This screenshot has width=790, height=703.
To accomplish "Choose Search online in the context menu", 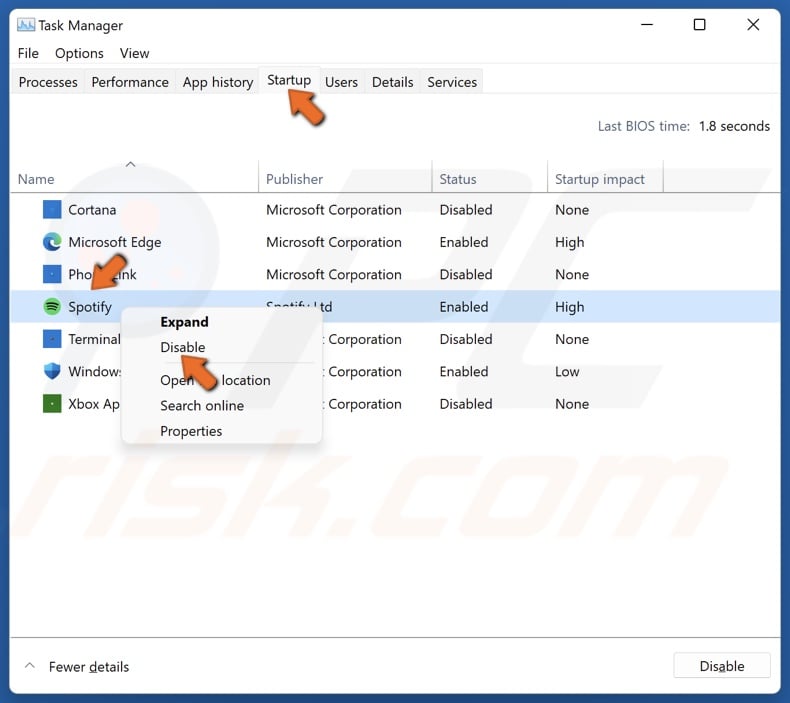I will 202,406.
